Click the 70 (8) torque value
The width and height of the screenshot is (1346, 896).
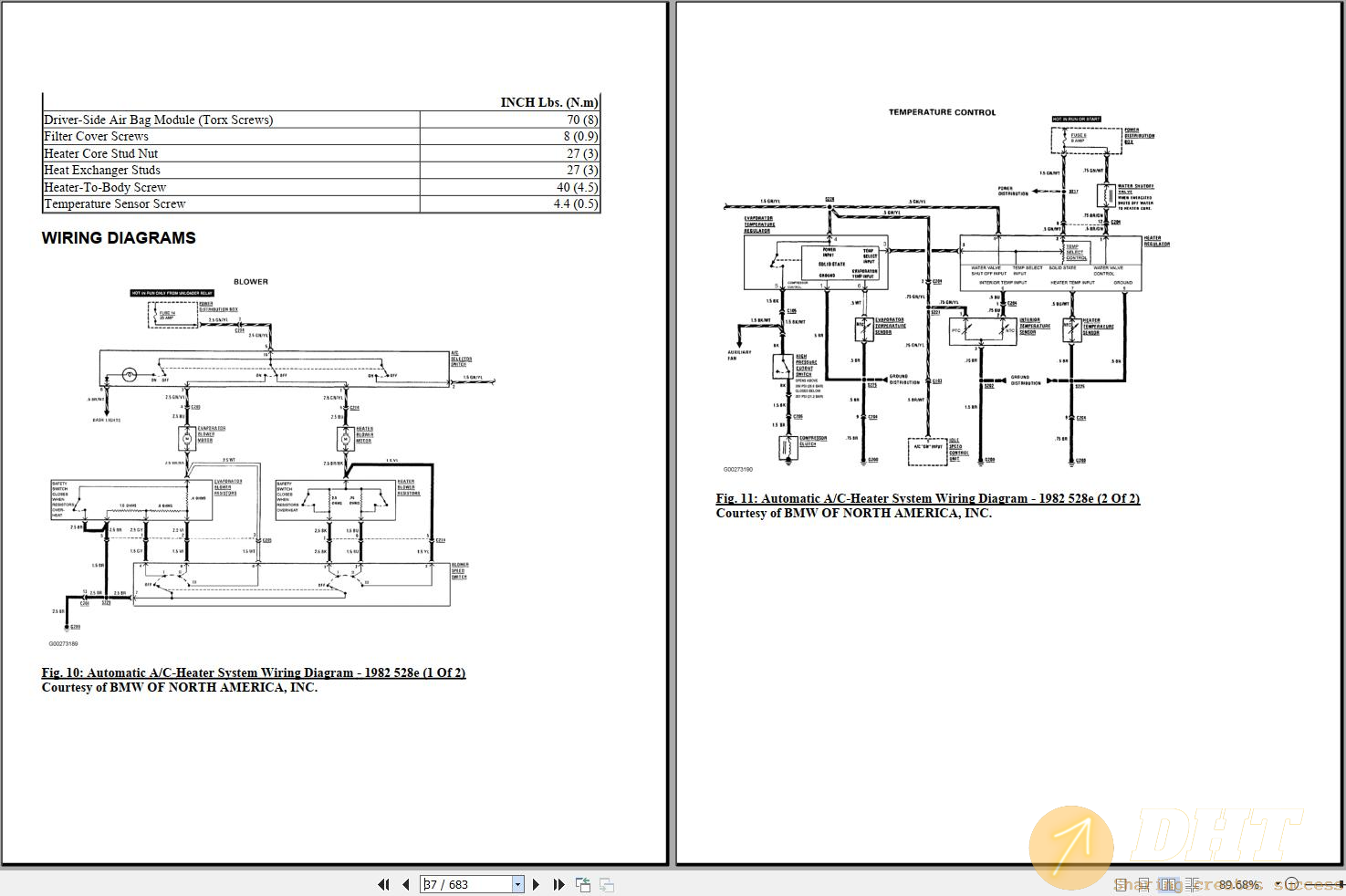[x=582, y=120]
